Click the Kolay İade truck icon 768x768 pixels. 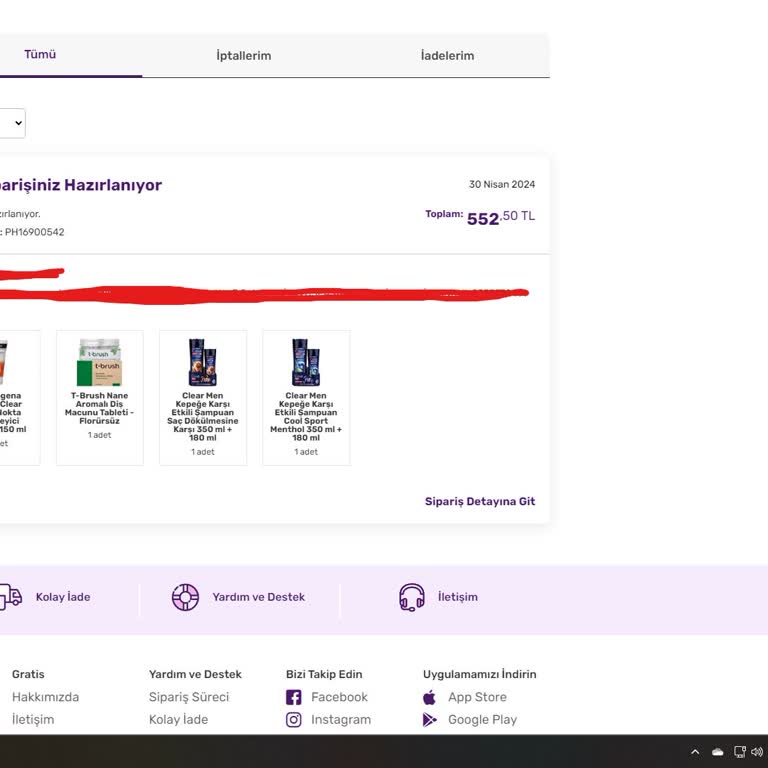click(10, 597)
